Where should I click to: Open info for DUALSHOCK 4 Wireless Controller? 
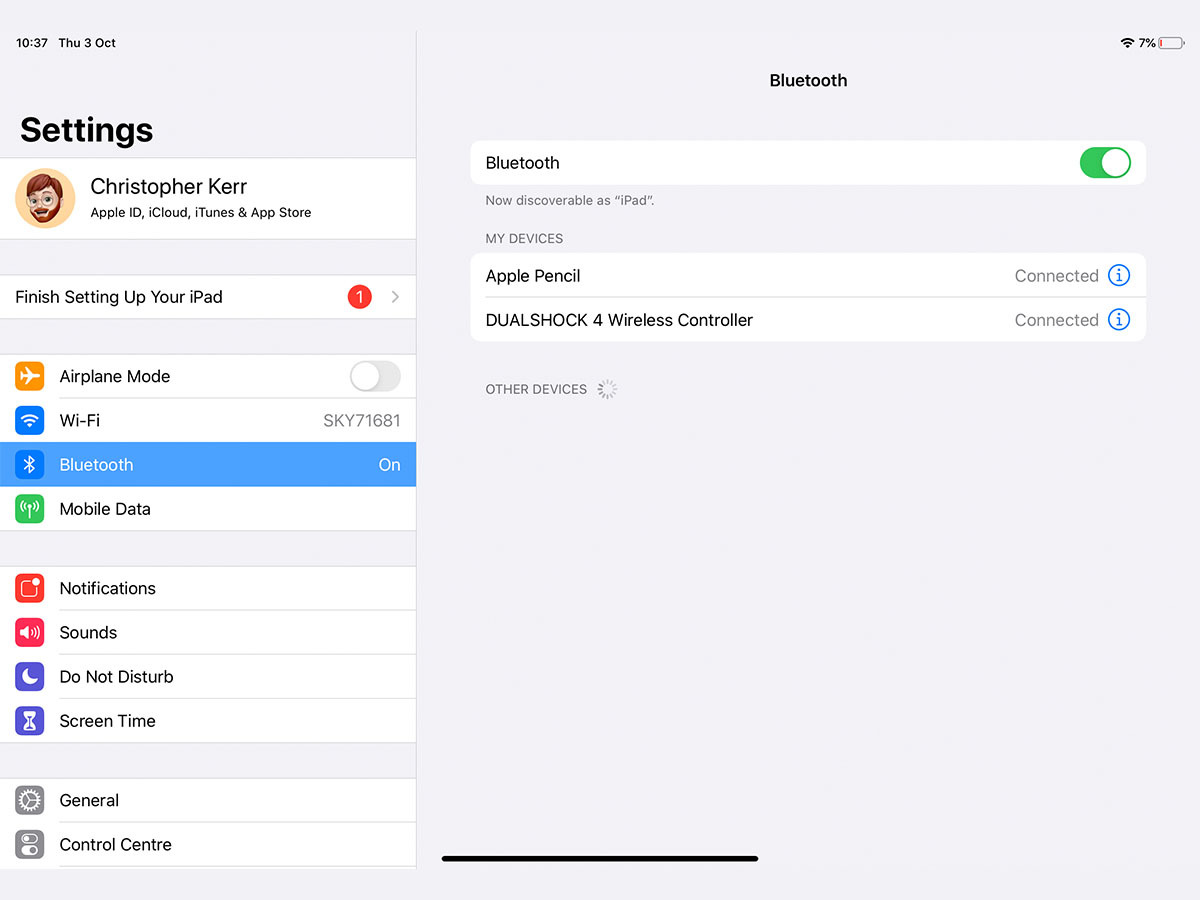1119,319
